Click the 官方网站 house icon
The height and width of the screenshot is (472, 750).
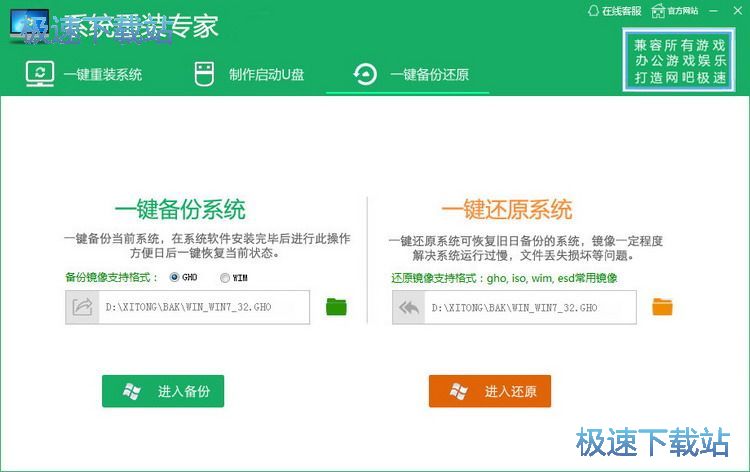658,11
